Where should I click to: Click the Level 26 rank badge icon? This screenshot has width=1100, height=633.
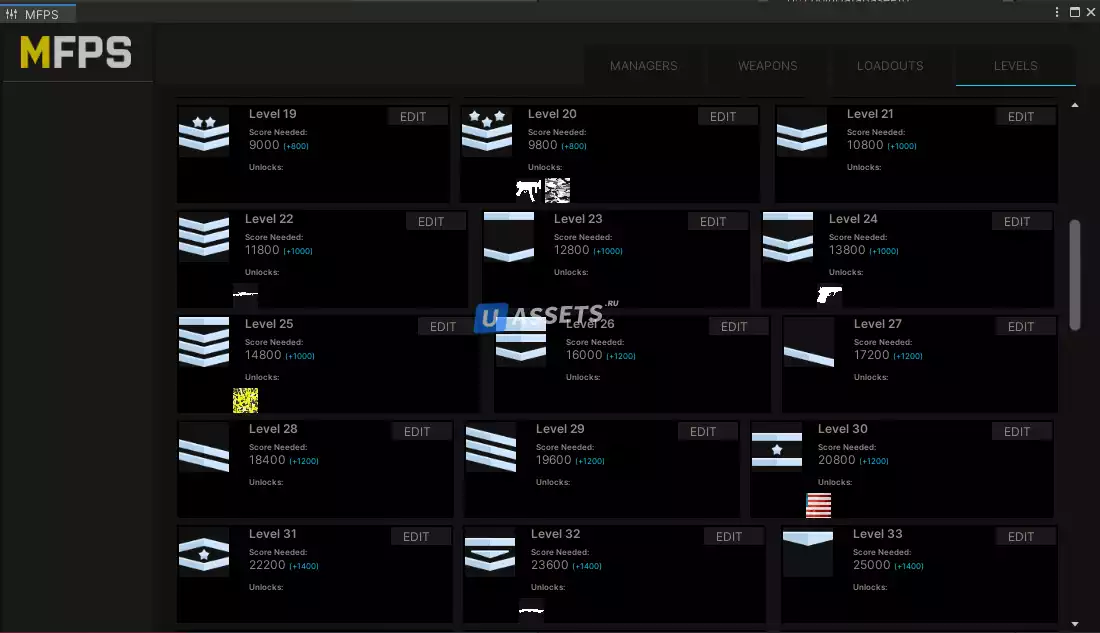(x=521, y=342)
